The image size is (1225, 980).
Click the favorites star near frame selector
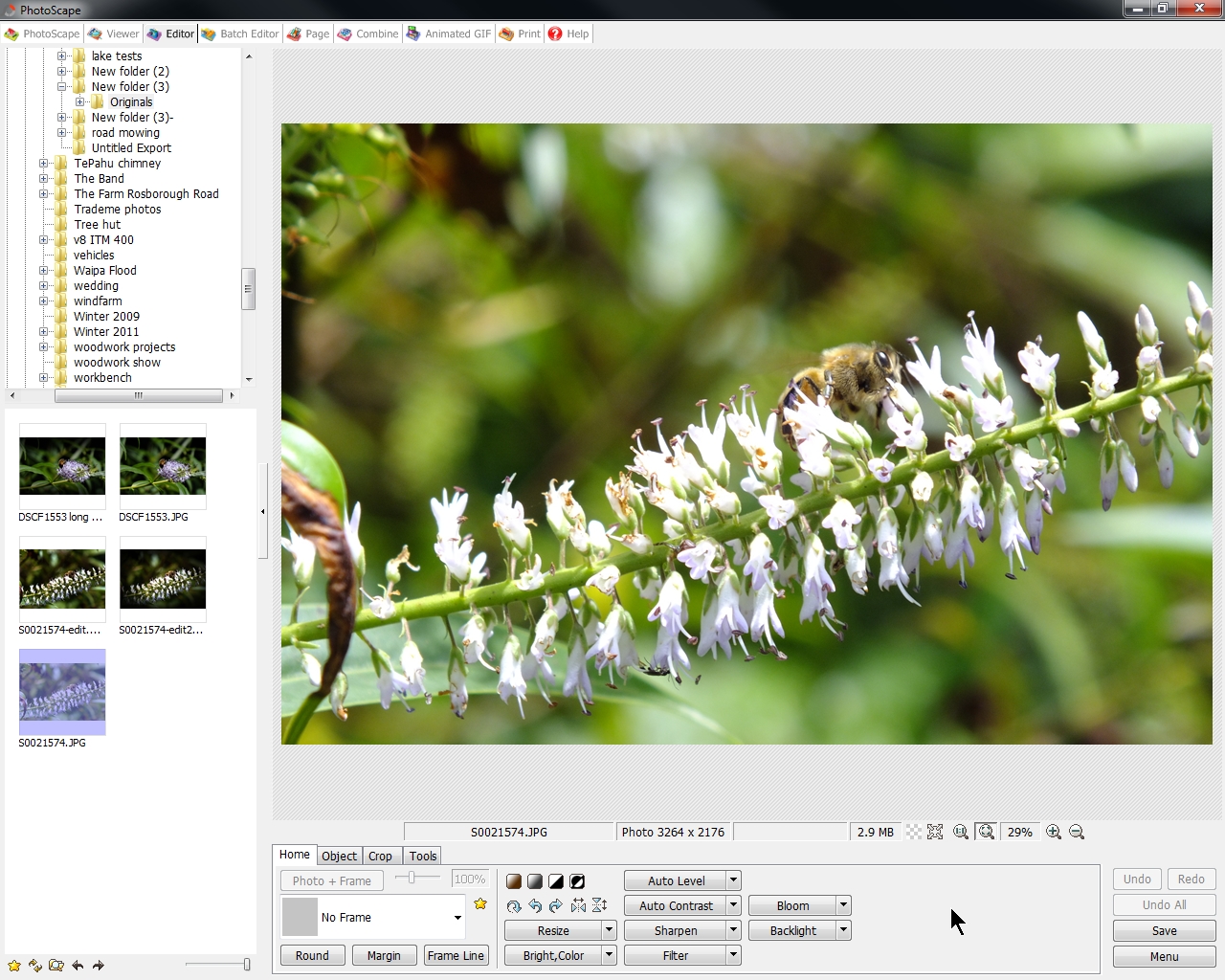tap(480, 903)
